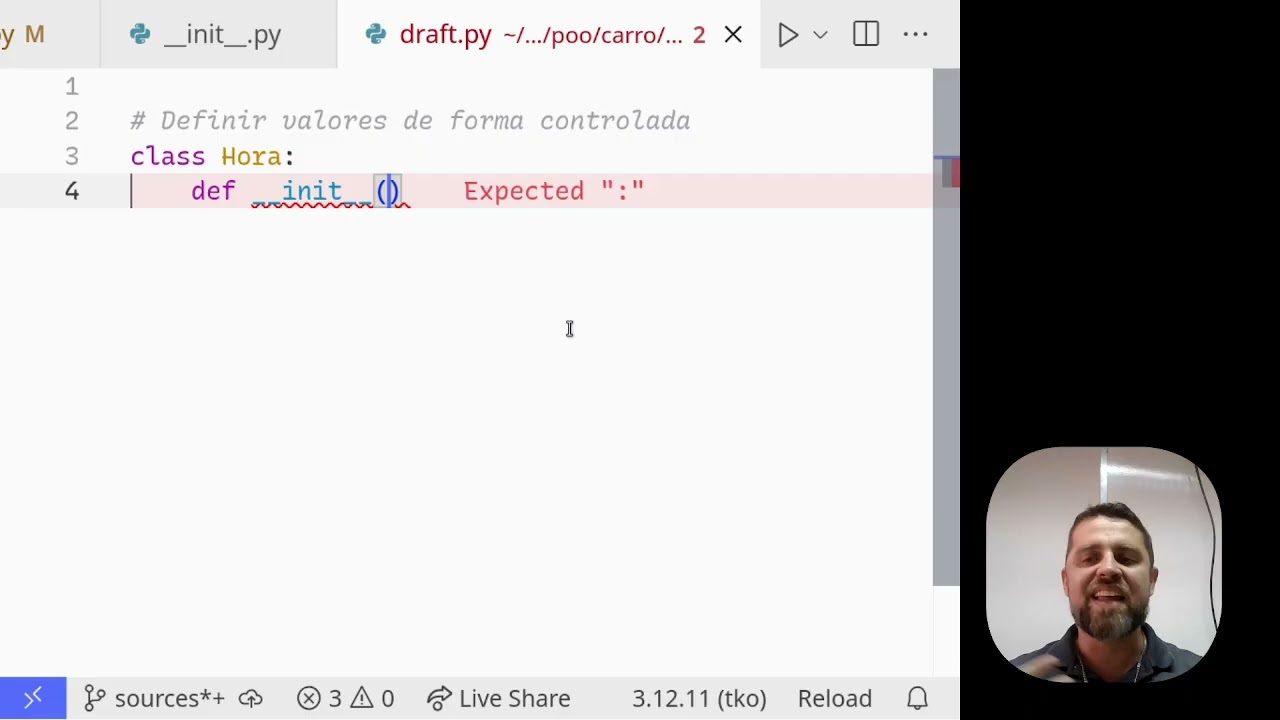
Task: Open the sources*+ git branch menu
Action: click(x=155, y=698)
